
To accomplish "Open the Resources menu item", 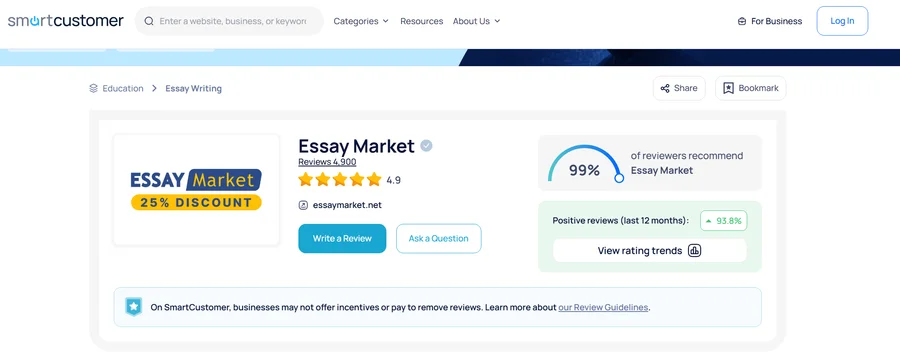I will 422,21.
